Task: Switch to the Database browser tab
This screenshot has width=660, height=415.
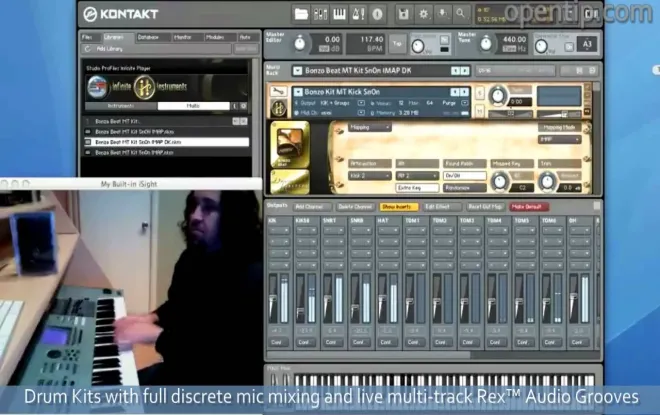Action: tap(152, 37)
